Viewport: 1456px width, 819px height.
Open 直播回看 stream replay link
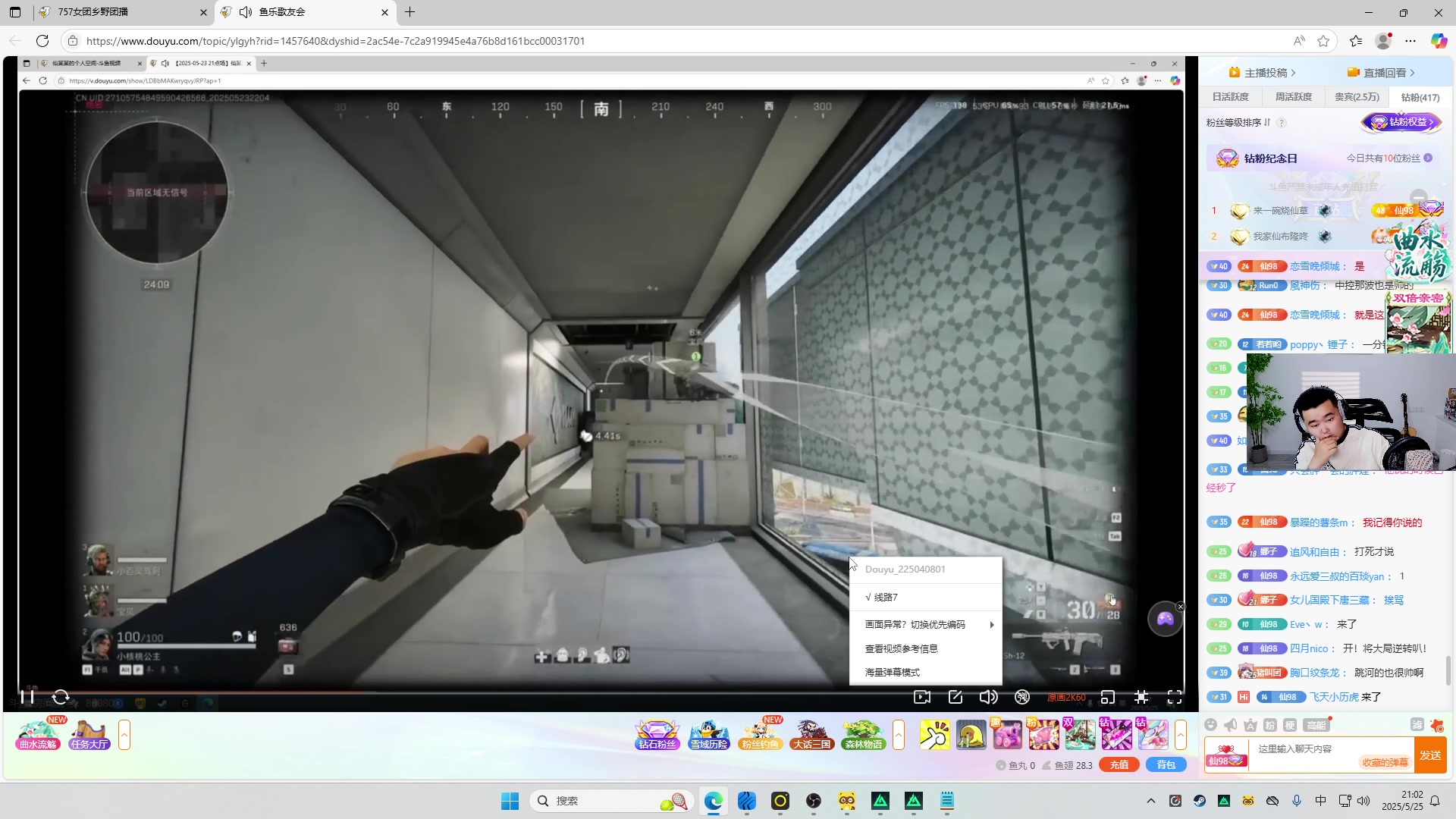click(x=1380, y=73)
